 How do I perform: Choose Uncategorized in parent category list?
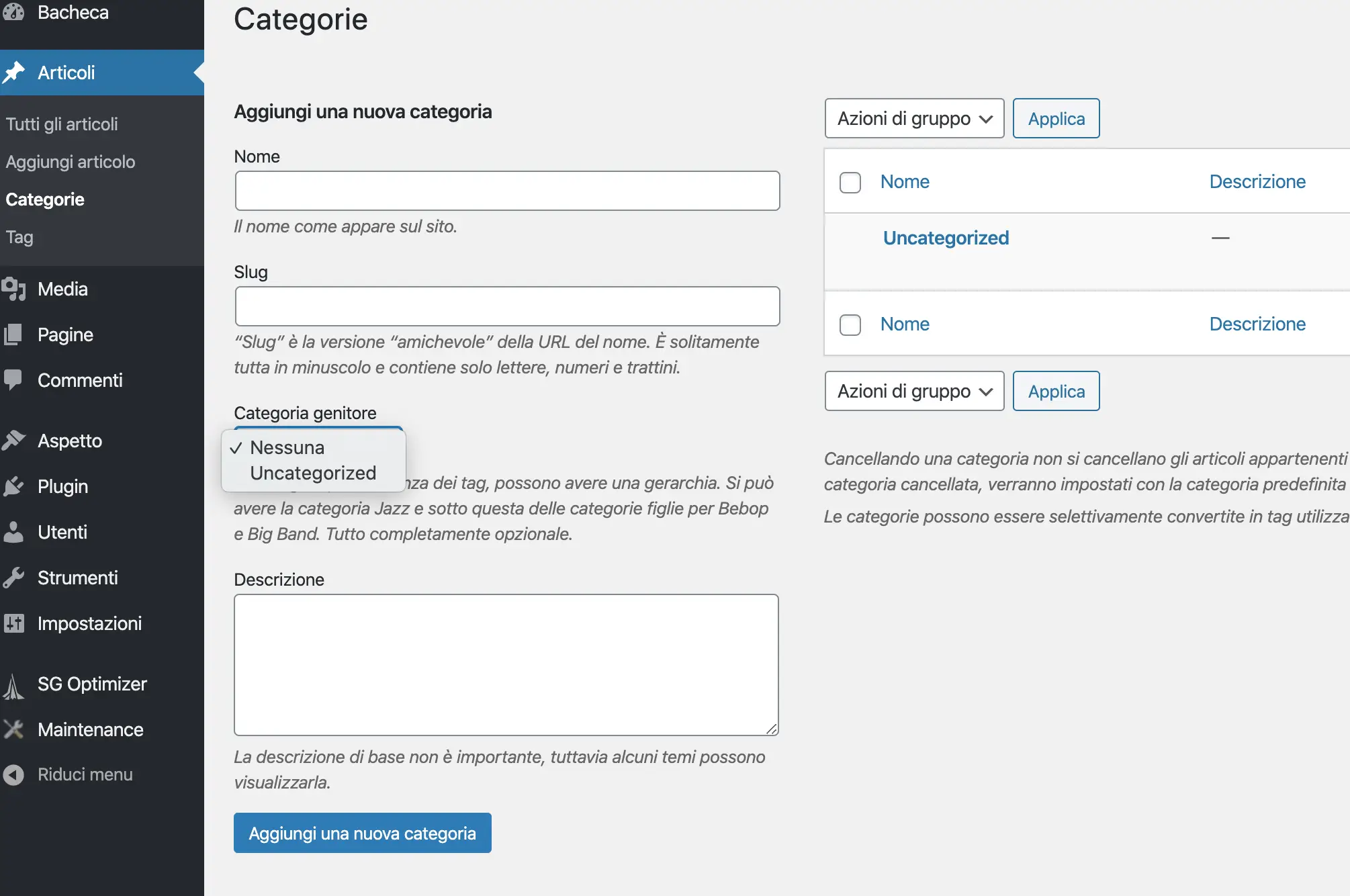[313, 473]
